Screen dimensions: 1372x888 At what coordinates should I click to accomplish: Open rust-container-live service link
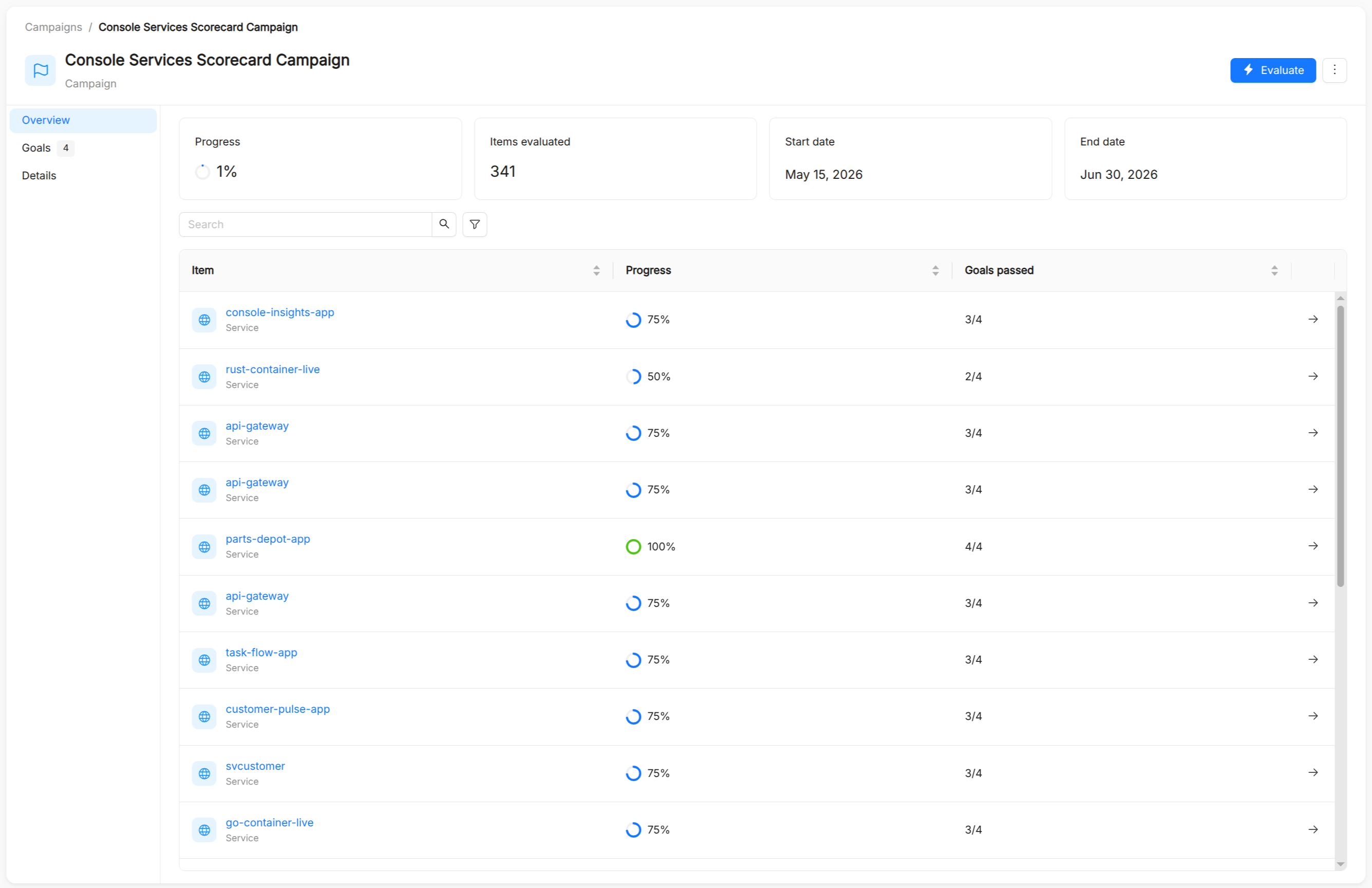[273, 369]
